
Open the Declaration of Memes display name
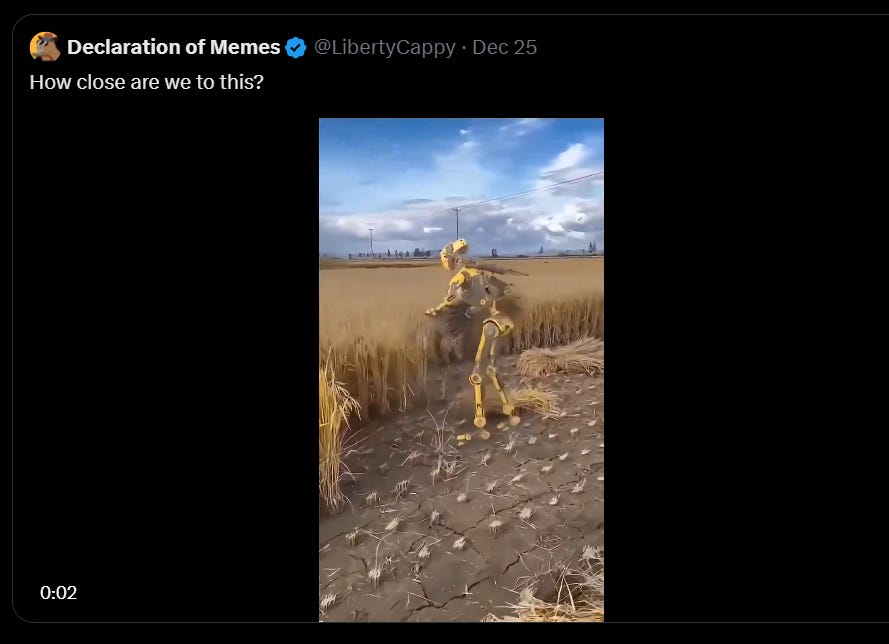pyautogui.click(x=173, y=47)
